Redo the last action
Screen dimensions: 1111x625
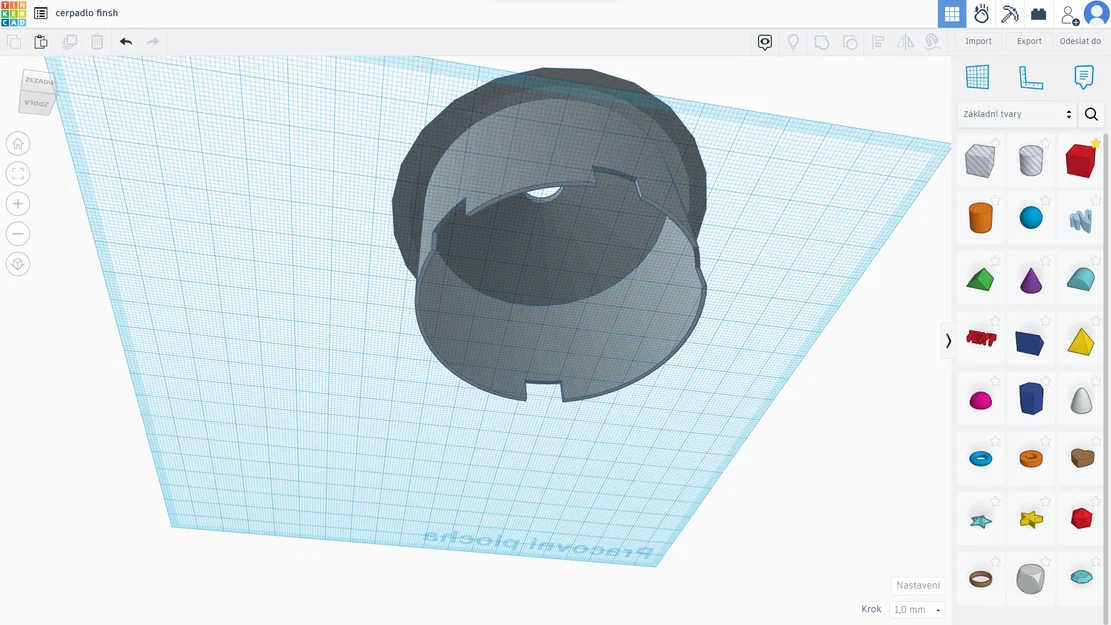click(153, 42)
